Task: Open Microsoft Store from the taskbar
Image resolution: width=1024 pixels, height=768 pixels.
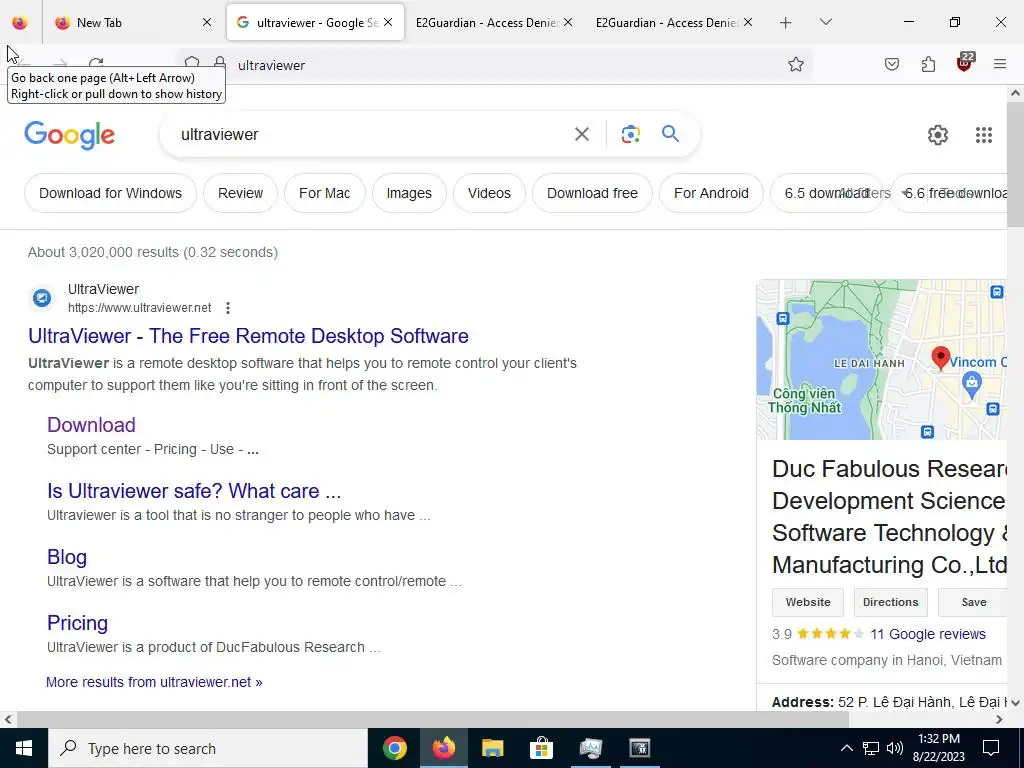Action: click(x=541, y=748)
